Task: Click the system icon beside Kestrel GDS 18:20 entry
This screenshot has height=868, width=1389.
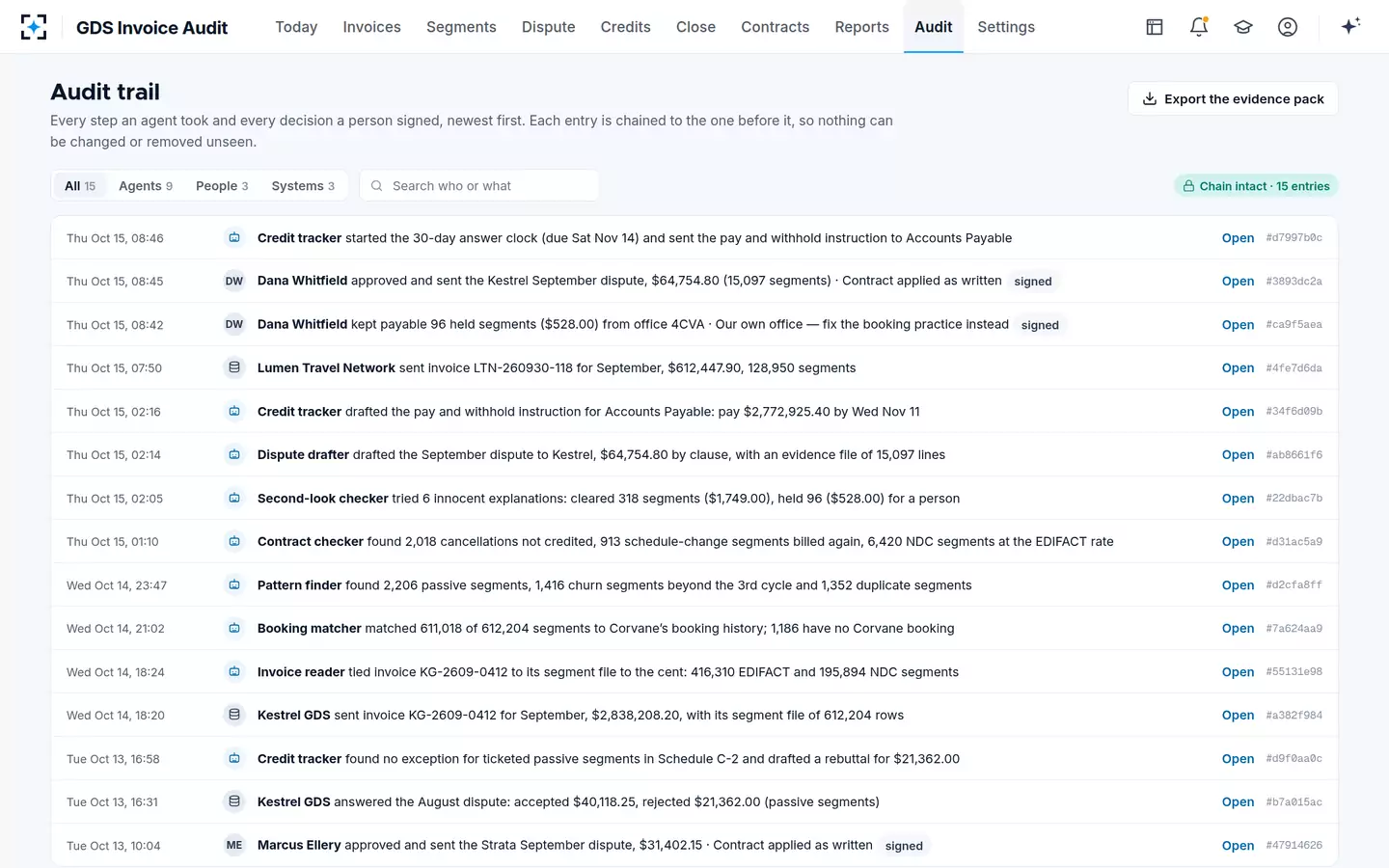Action: click(x=234, y=716)
